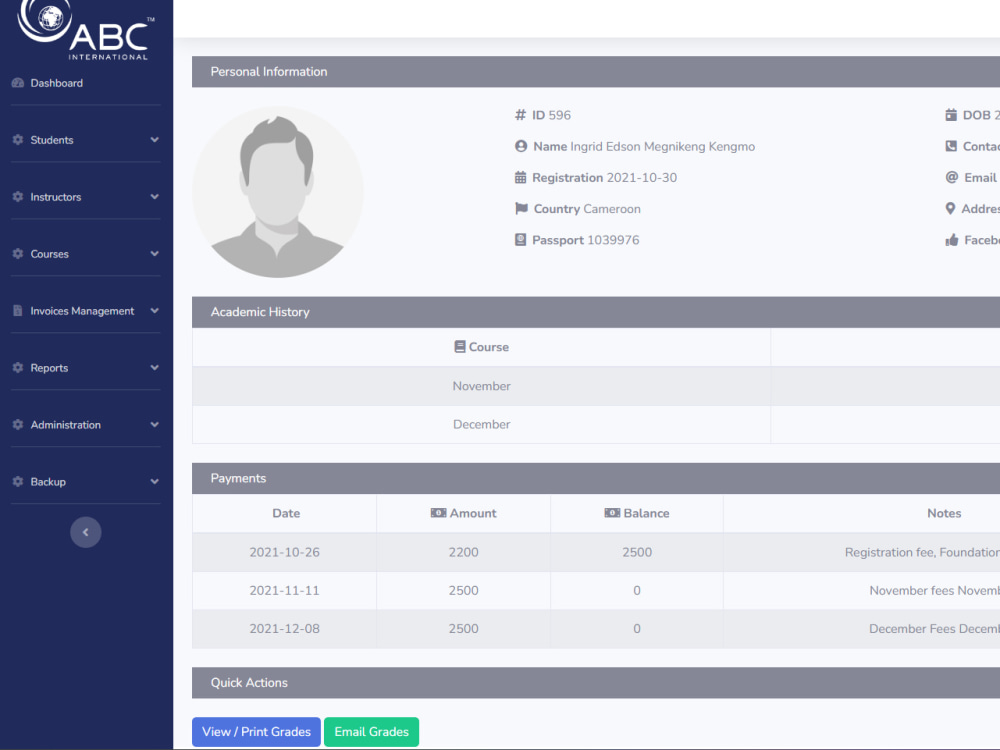The width and height of the screenshot is (1000, 750).
Task: Click the @ icon beside the Email field
Action: (x=953, y=177)
